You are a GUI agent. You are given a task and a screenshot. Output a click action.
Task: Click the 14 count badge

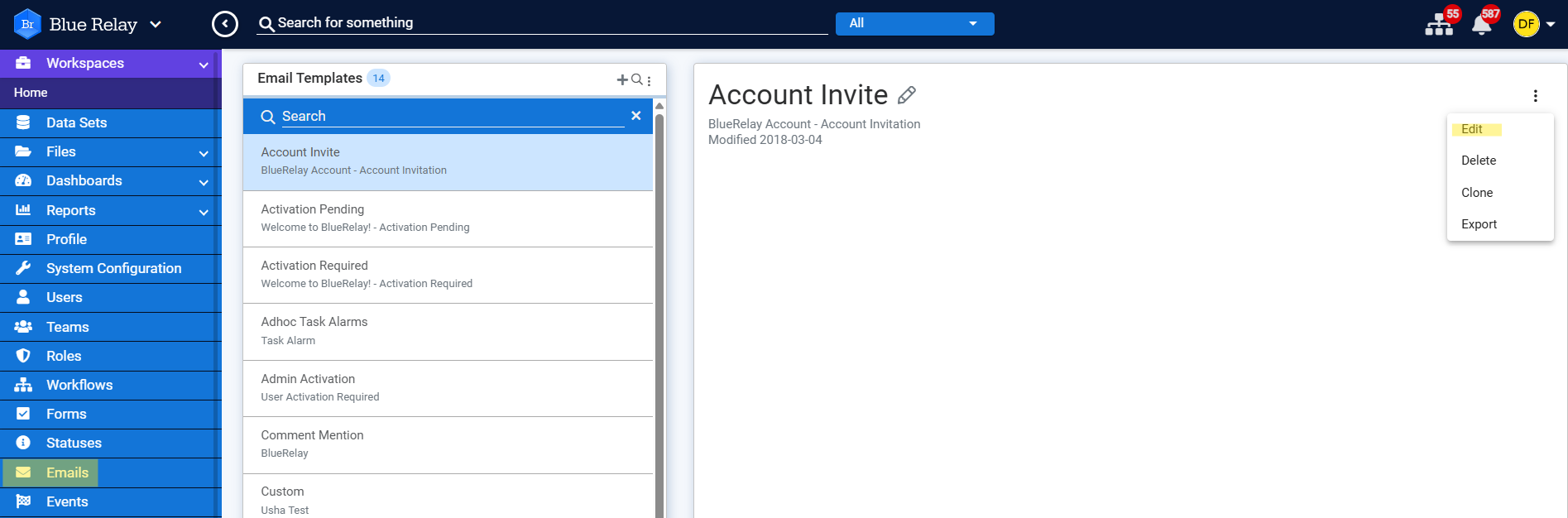tap(378, 78)
